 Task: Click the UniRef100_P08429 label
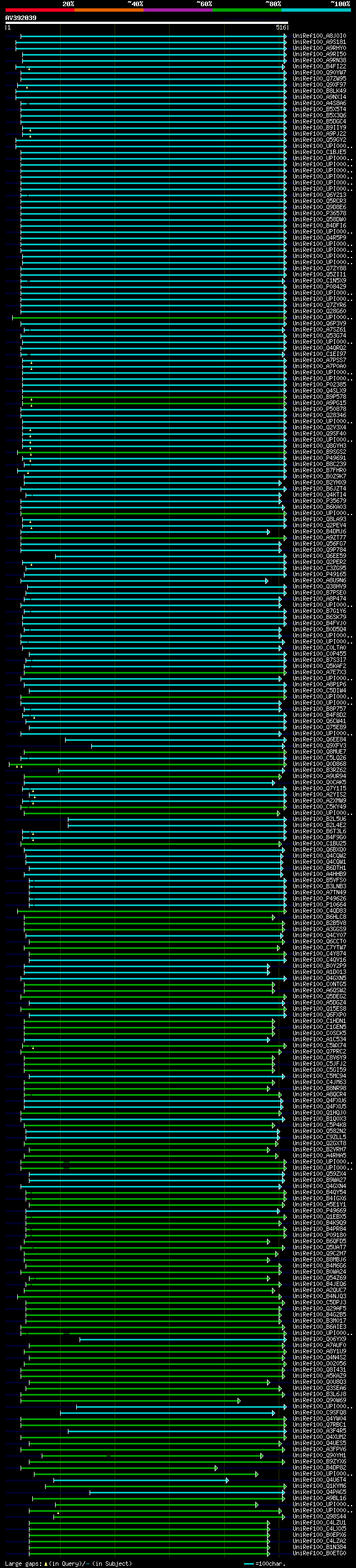[319, 288]
